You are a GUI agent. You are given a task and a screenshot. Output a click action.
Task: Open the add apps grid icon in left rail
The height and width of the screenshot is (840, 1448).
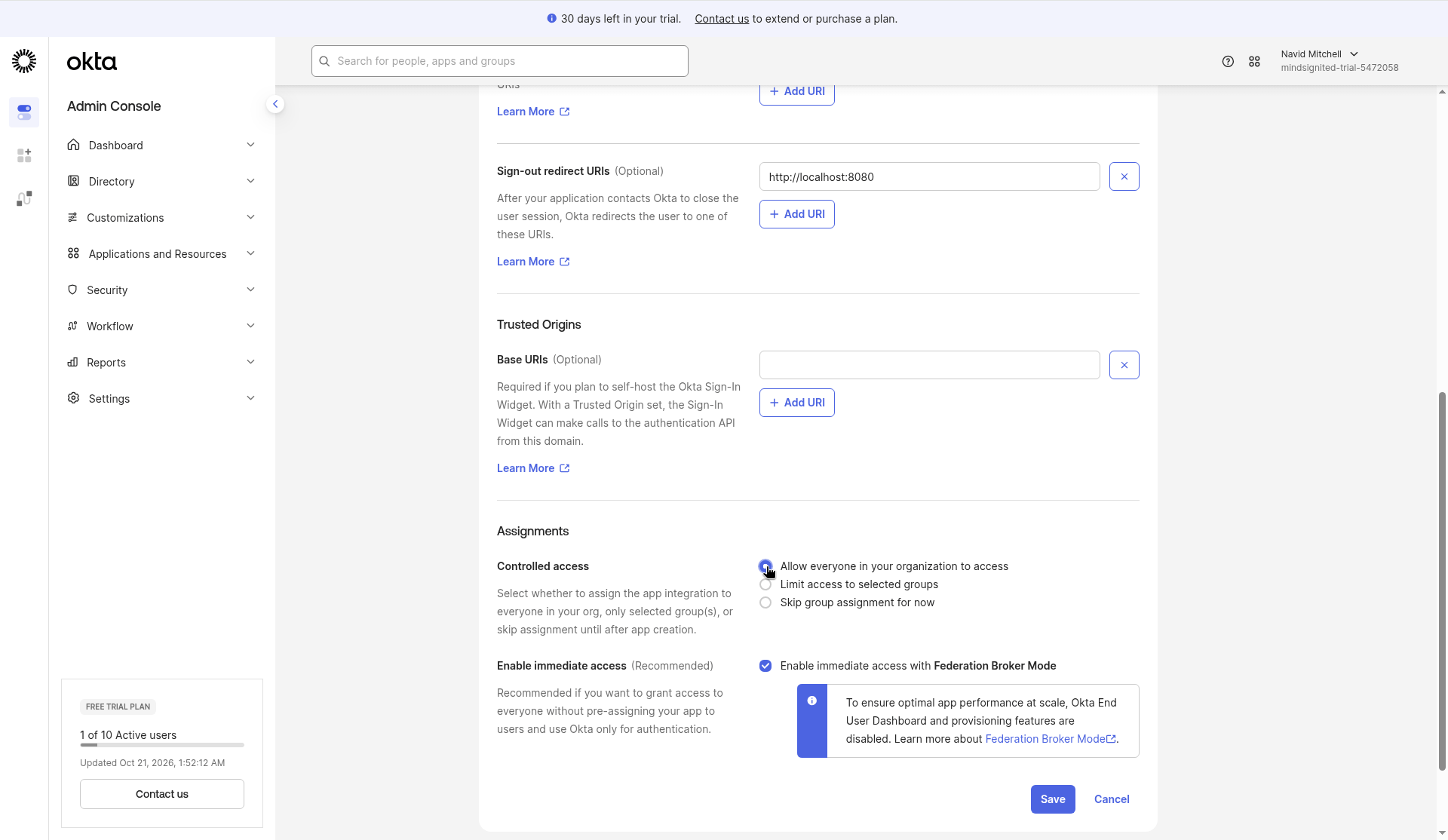(x=24, y=155)
